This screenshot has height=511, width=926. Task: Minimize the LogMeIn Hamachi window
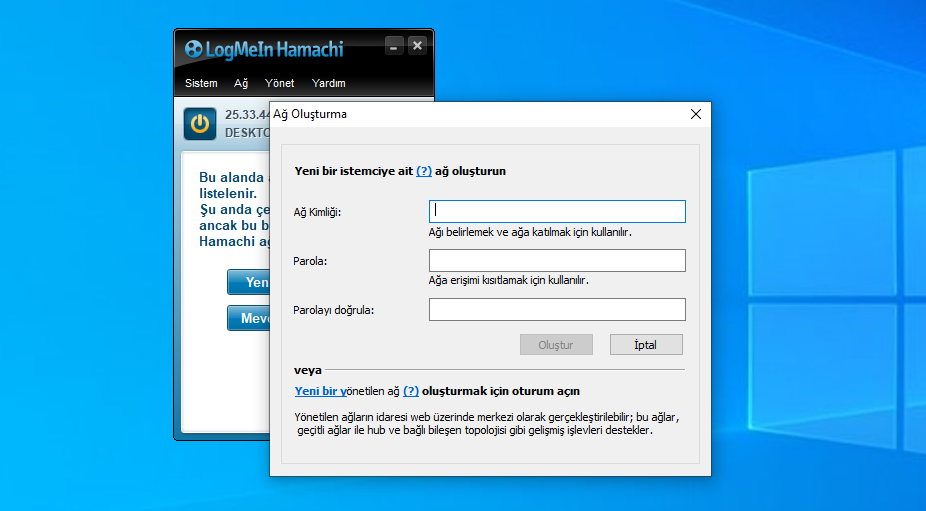(x=394, y=46)
